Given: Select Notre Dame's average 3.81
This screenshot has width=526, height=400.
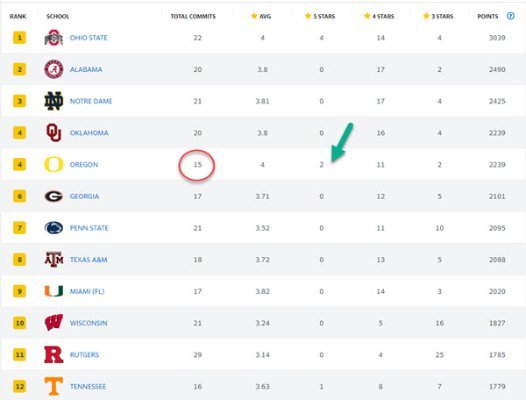Looking at the screenshot, I should pos(262,101).
